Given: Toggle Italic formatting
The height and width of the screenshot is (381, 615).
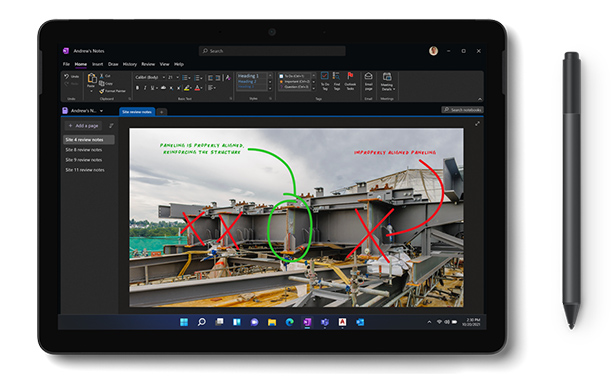Looking at the screenshot, I should 145,88.
